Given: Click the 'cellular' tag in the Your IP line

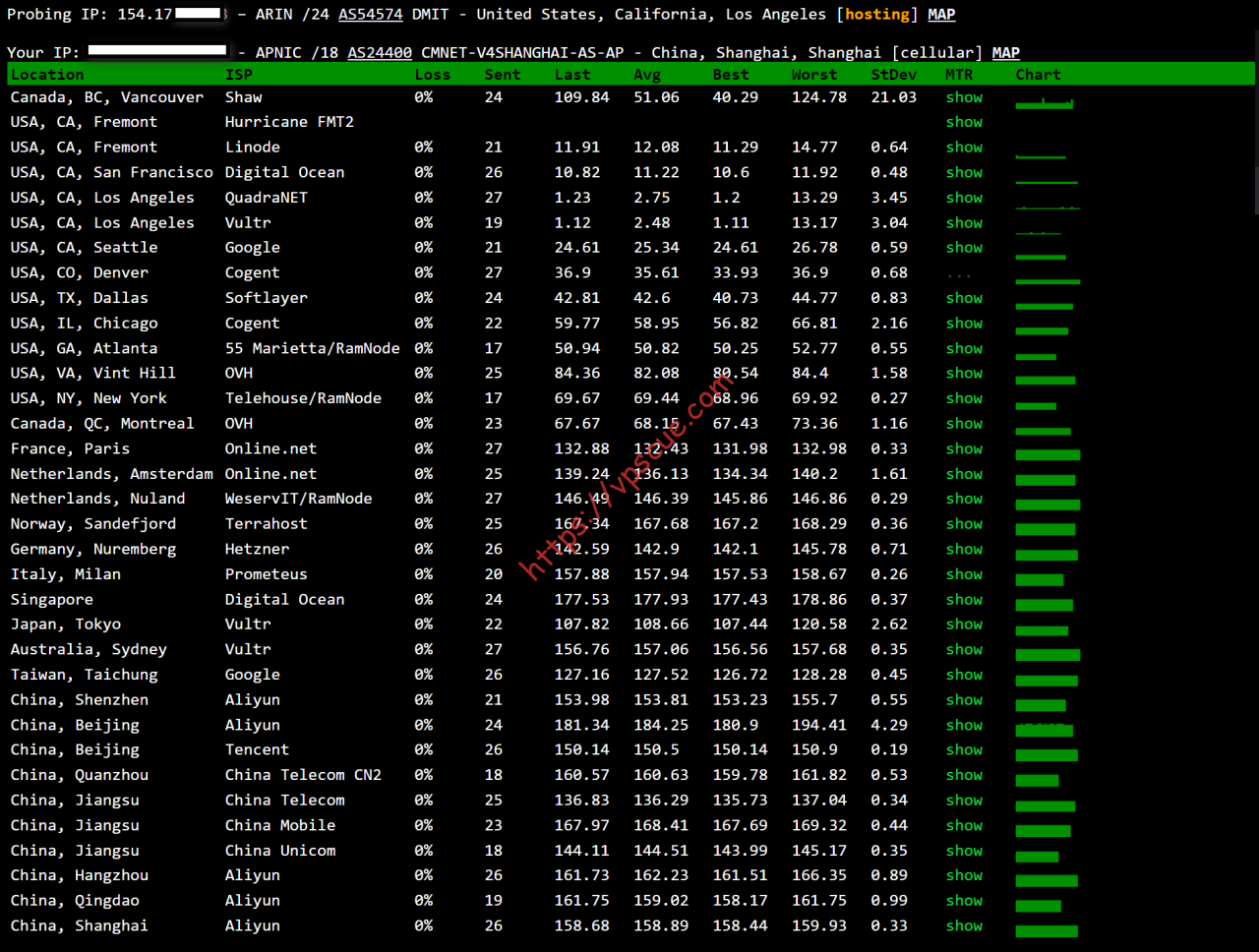Looking at the screenshot, I should pos(935,53).
